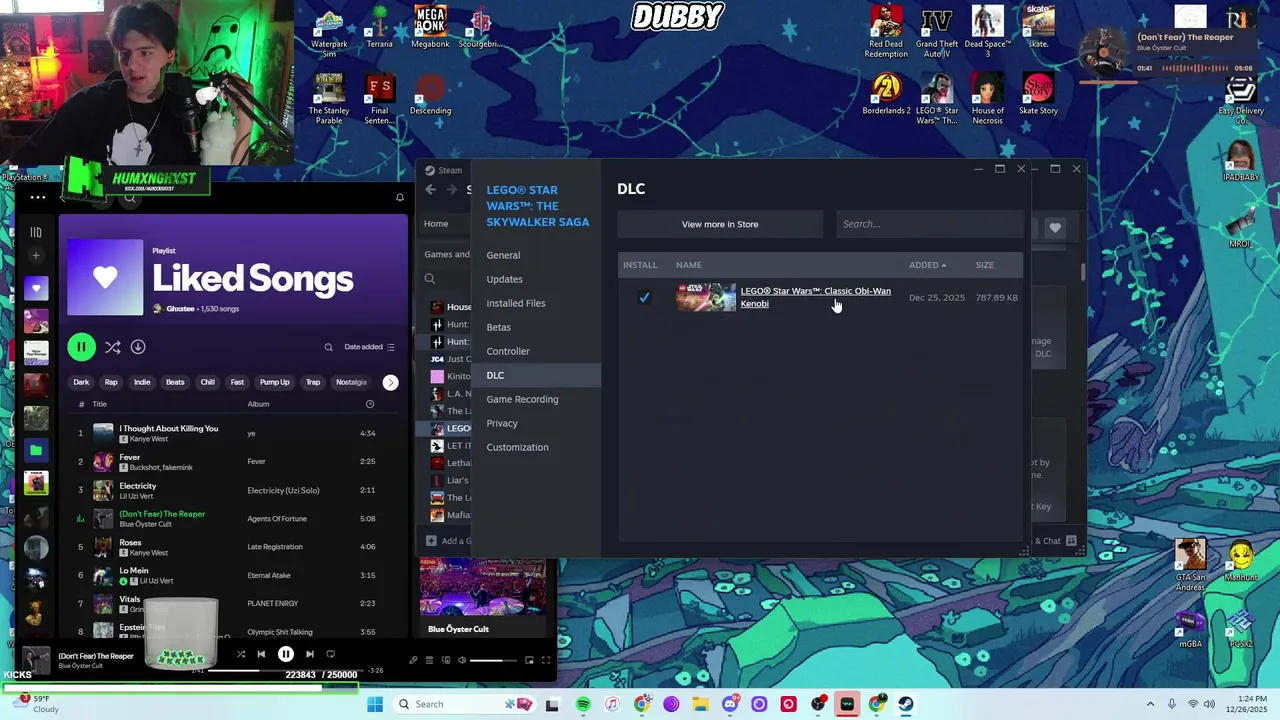The width and height of the screenshot is (1280, 720).
Task: Open the Spotify miniplayer
Action: pos(529,660)
